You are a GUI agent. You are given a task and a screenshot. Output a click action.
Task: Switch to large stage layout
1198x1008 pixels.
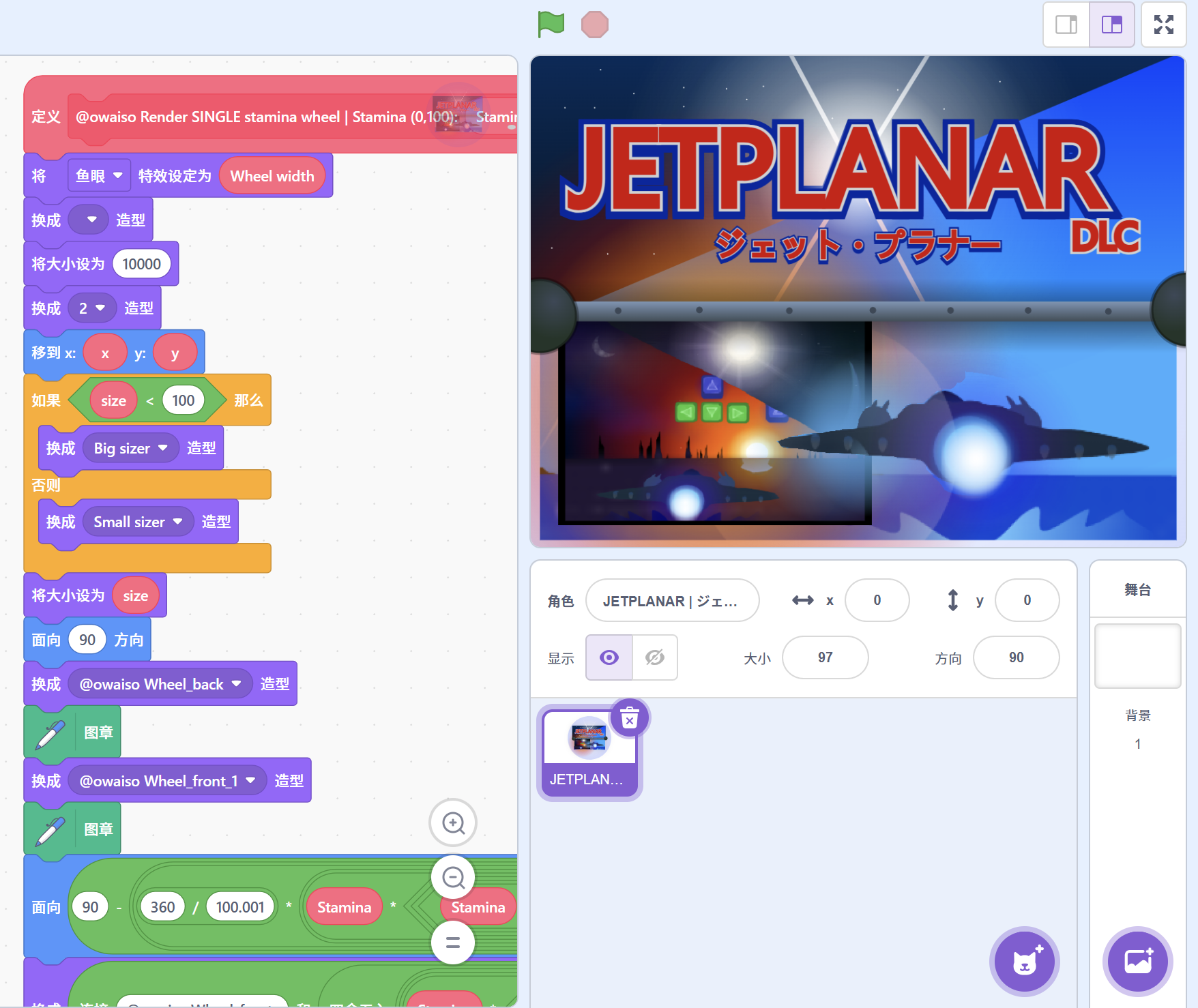coord(1112,25)
